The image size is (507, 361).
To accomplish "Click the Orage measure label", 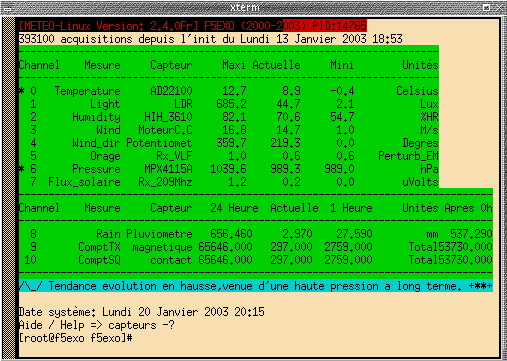I will [x=105, y=156].
